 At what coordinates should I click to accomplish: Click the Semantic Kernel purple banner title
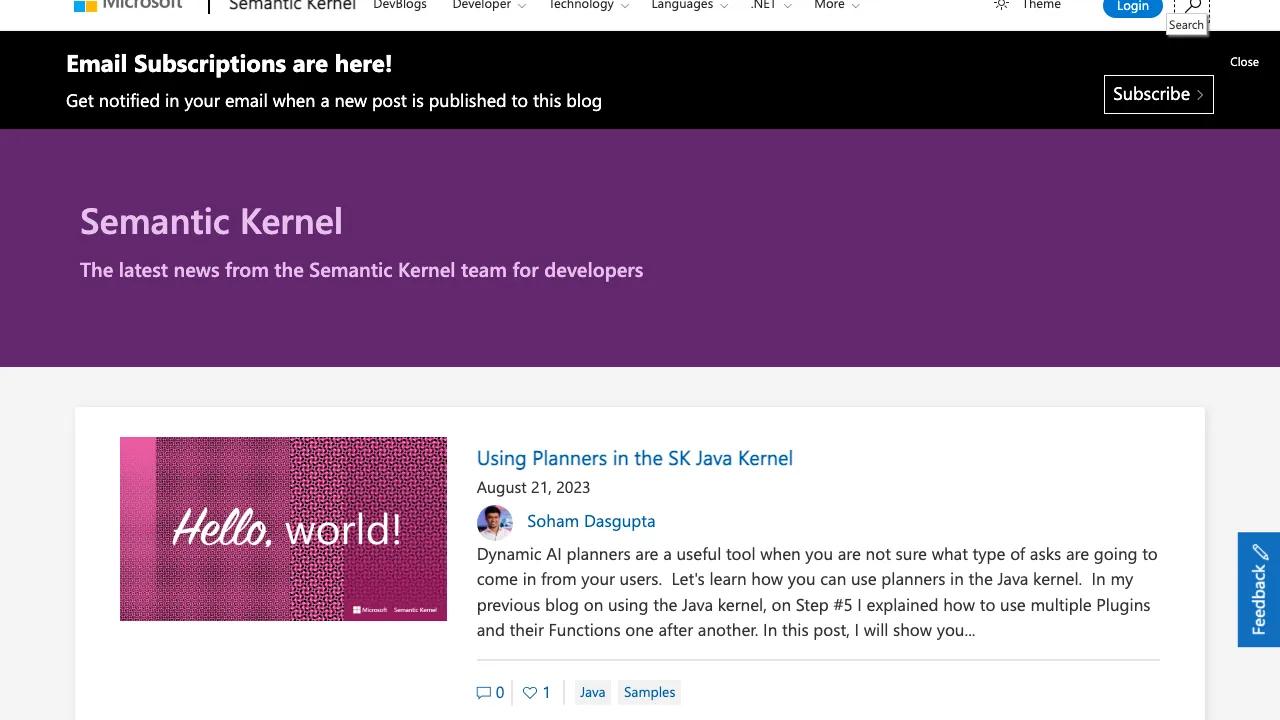(211, 221)
